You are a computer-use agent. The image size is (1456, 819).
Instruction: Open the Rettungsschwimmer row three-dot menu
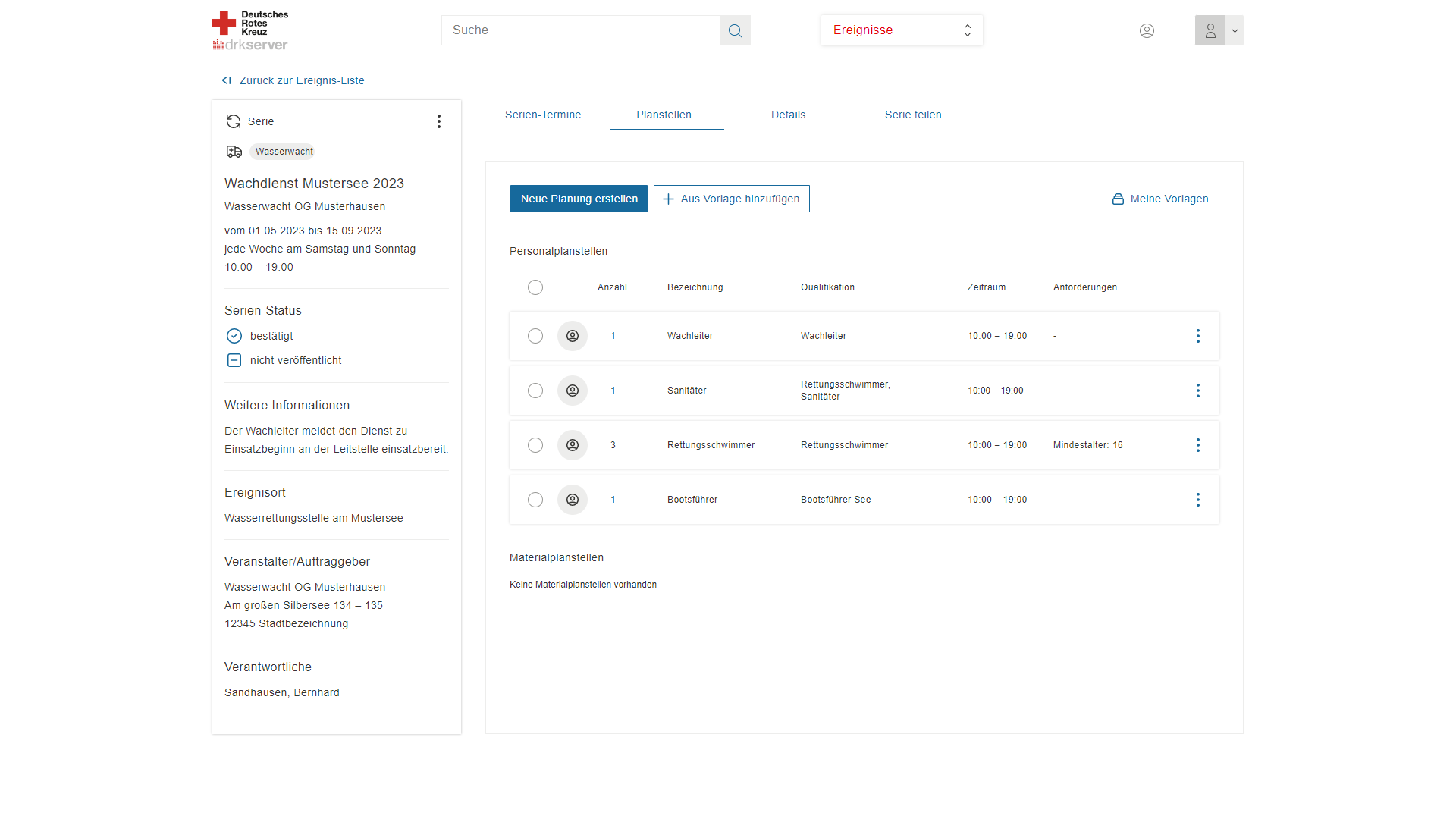pos(1198,445)
